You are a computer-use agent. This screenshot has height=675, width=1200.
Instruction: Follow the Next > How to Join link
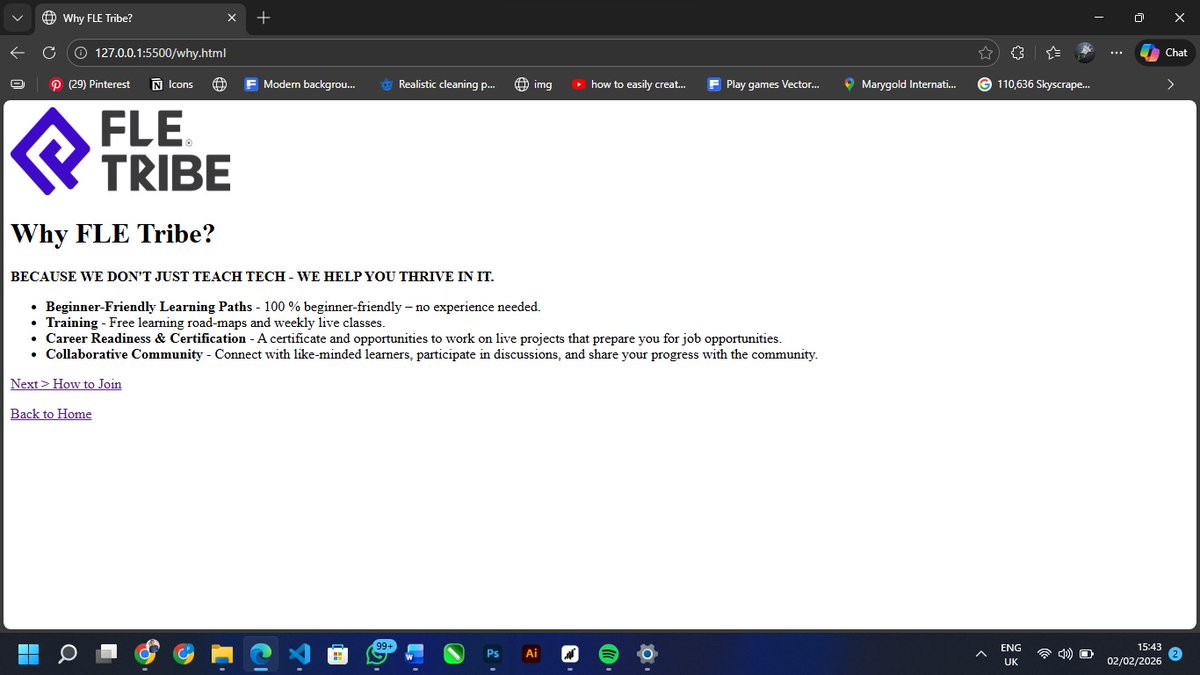pos(66,384)
